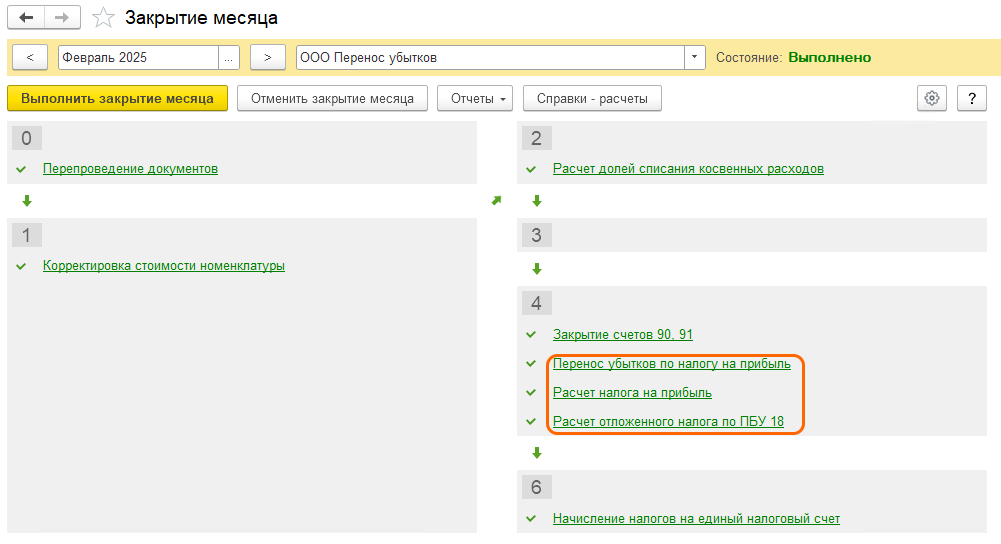Click the Февраль 2025 period field
This screenshot has height=544, width=1001.
point(137,57)
